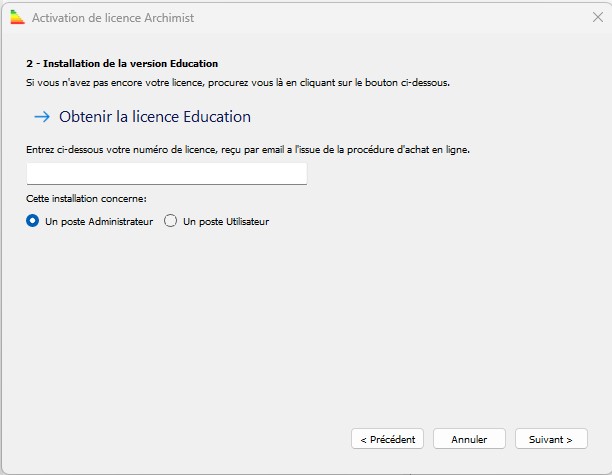
Task: Click the 'Activation de licence Archimist' window title
Action: tap(112, 18)
